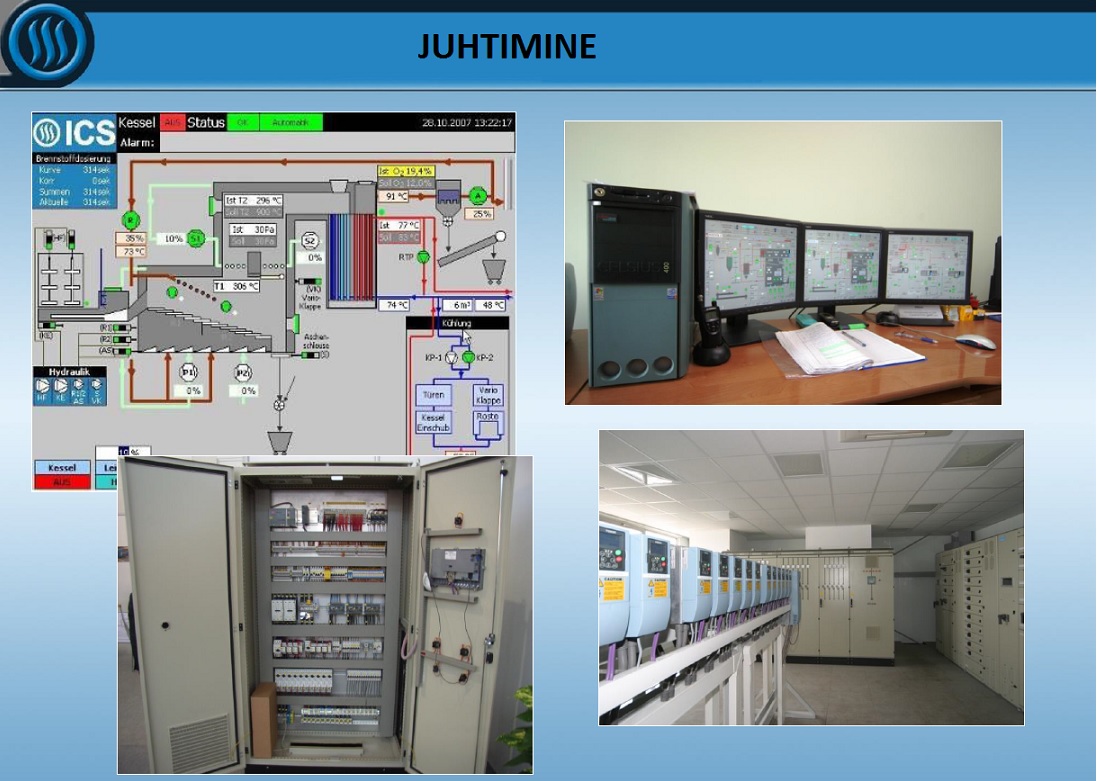Image resolution: width=1097 pixels, height=781 pixels.
Task: Click the S1 fan symbol
Action: pyautogui.click(x=197, y=238)
